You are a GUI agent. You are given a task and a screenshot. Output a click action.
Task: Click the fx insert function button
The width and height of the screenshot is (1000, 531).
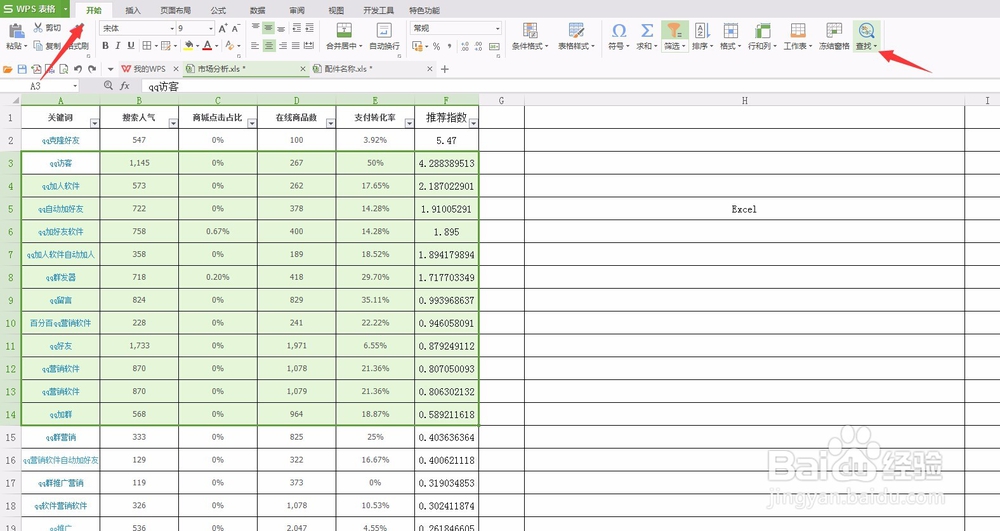coord(125,85)
